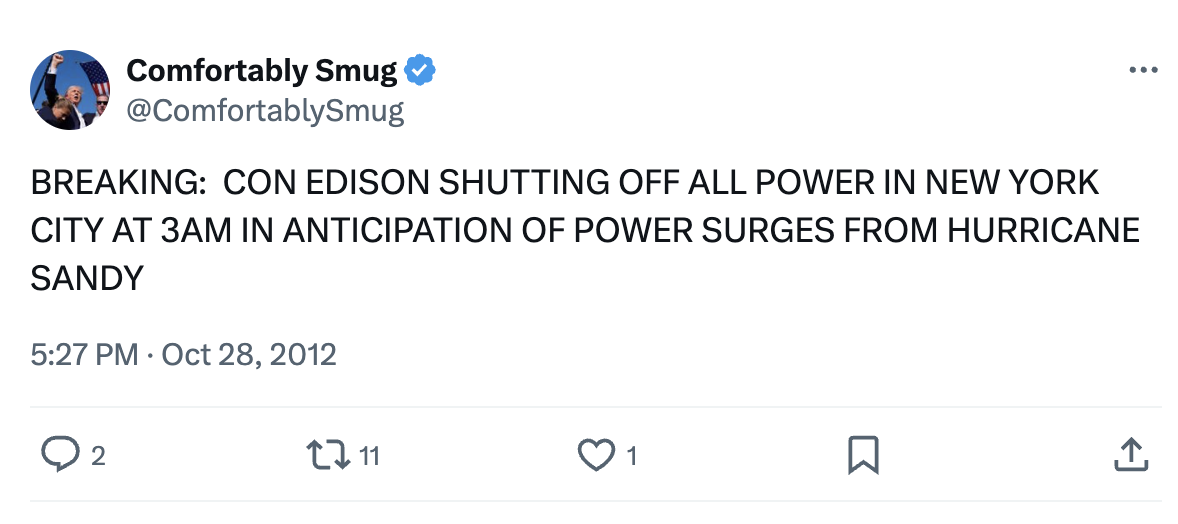This screenshot has height=524, width=1178.
Task: Open Comfortably Smug's profile picture
Action: (x=70, y=90)
